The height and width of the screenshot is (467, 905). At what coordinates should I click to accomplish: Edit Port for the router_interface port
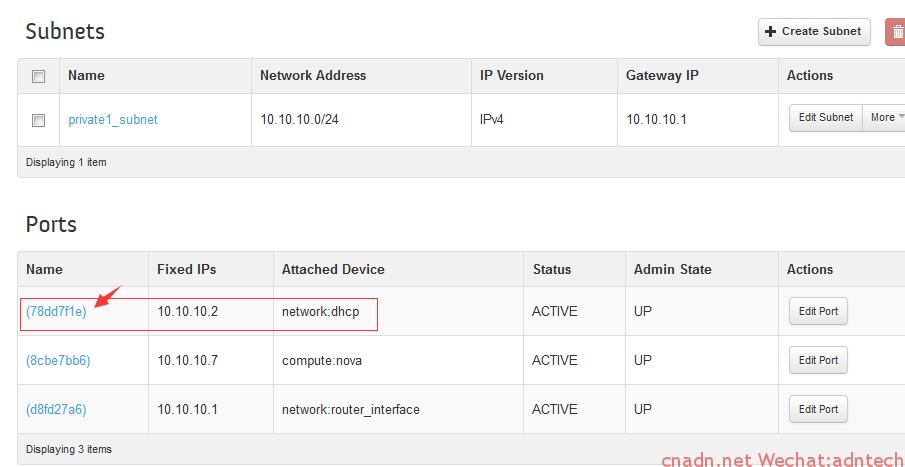tap(818, 409)
